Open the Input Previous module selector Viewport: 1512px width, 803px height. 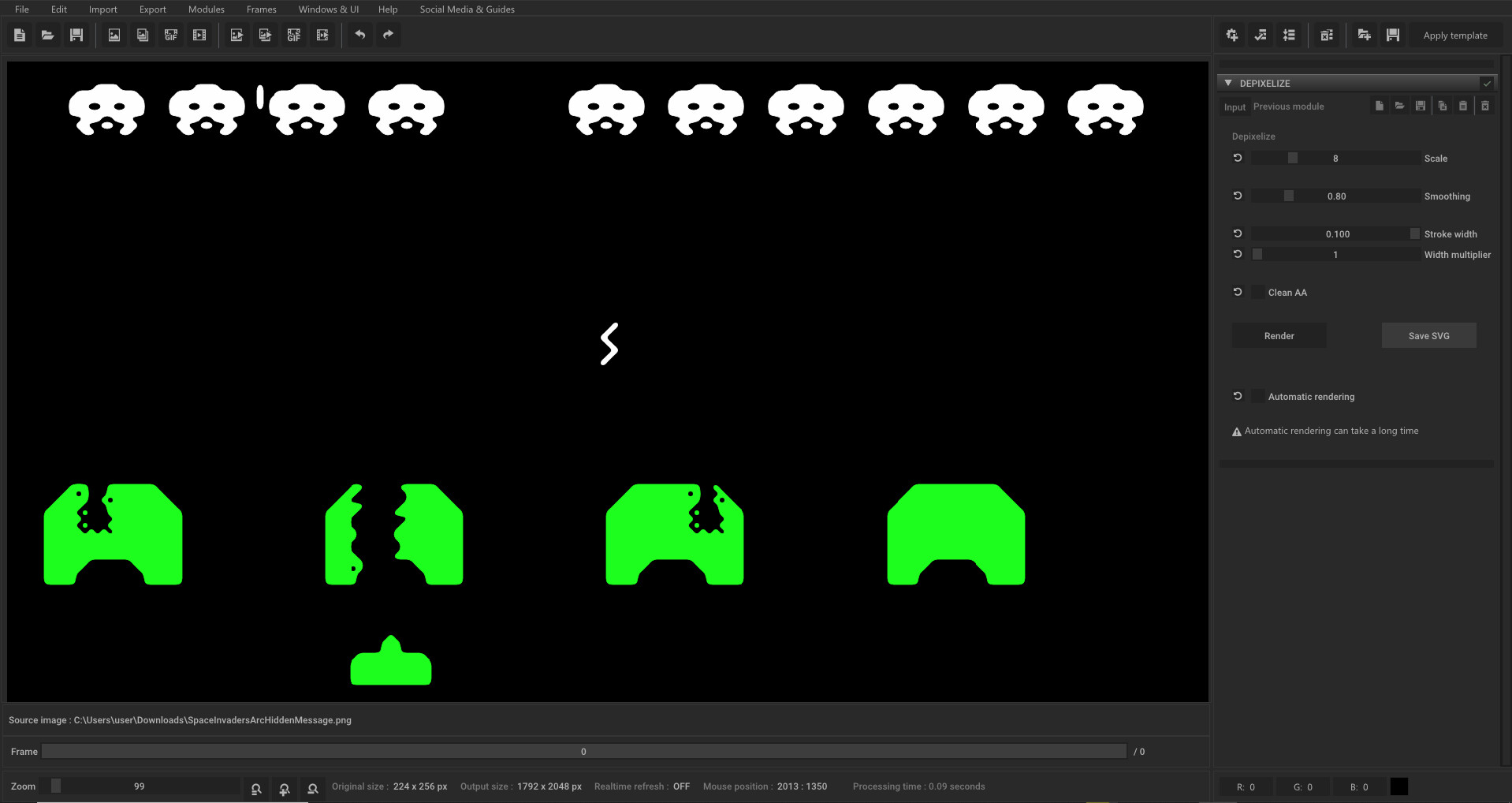[1289, 106]
